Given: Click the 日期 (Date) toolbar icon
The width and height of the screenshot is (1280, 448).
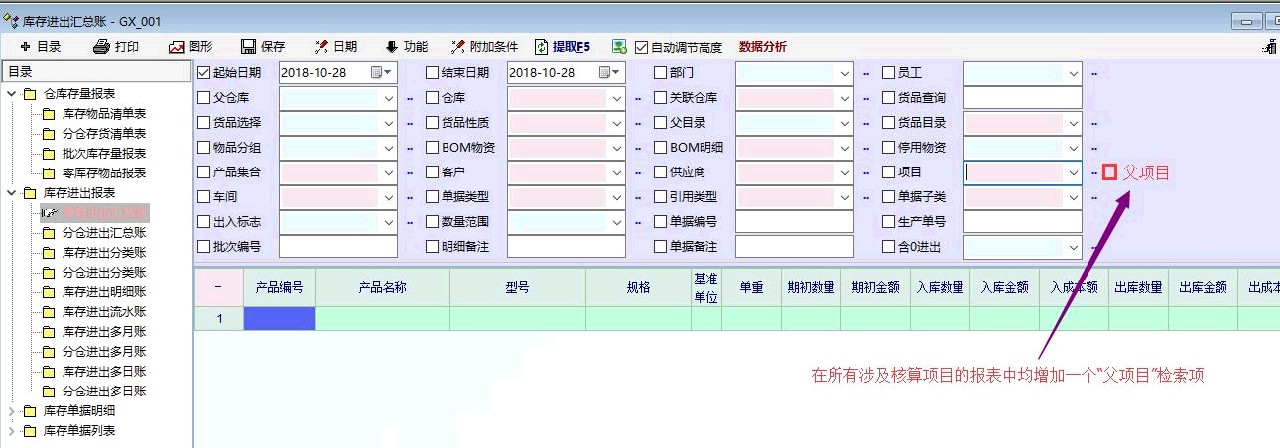Looking at the screenshot, I should click(321, 47).
